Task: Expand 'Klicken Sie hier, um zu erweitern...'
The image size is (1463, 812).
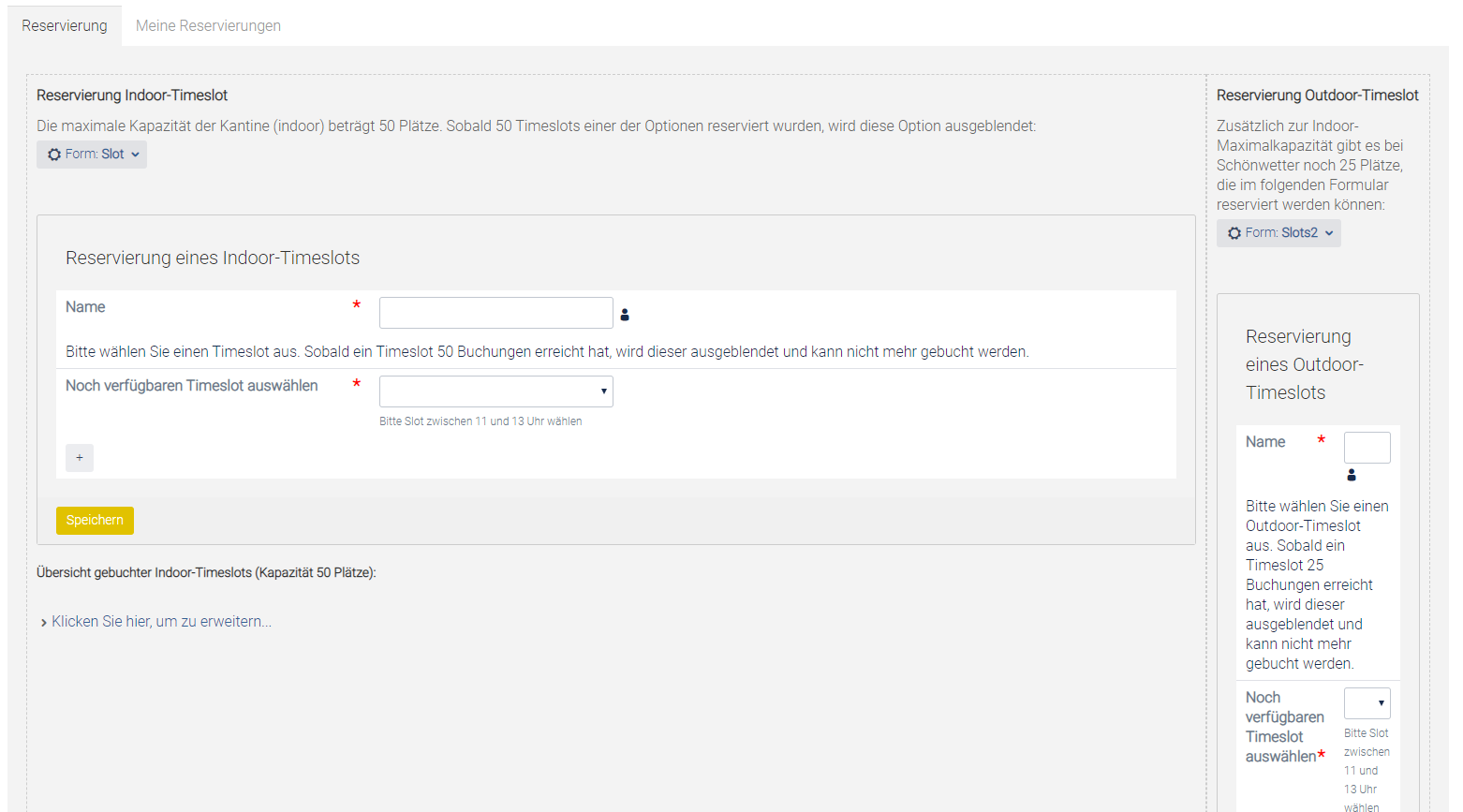Action: coord(161,622)
